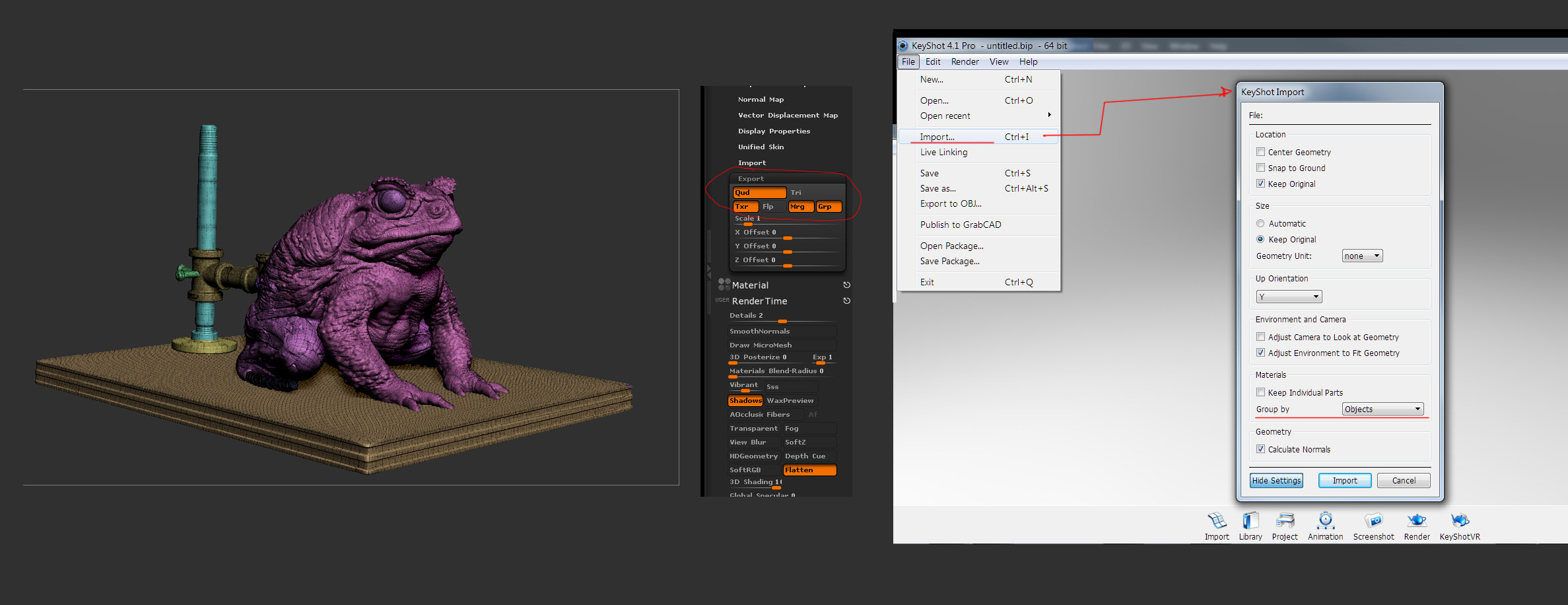Image resolution: width=1568 pixels, height=605 pixels.
Task: Click the Import icon in KeyShot toolbar
Action: 1217,520
